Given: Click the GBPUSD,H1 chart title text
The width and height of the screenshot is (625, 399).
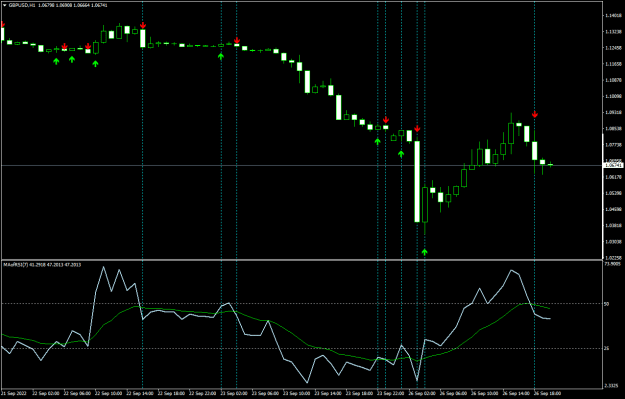Looking at the screenshot, I should click(22, 5).
